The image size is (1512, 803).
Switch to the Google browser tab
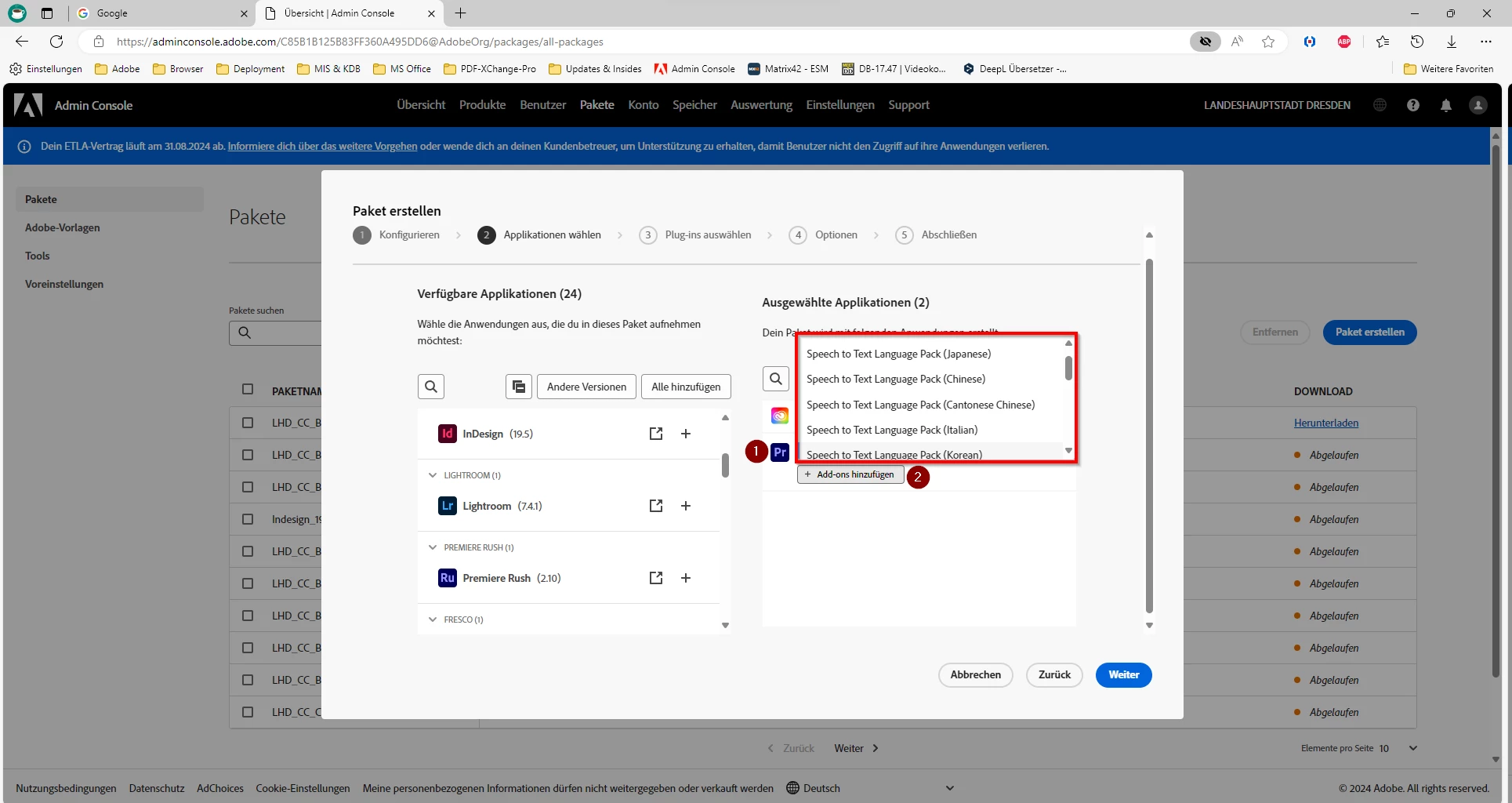(162, 13)
